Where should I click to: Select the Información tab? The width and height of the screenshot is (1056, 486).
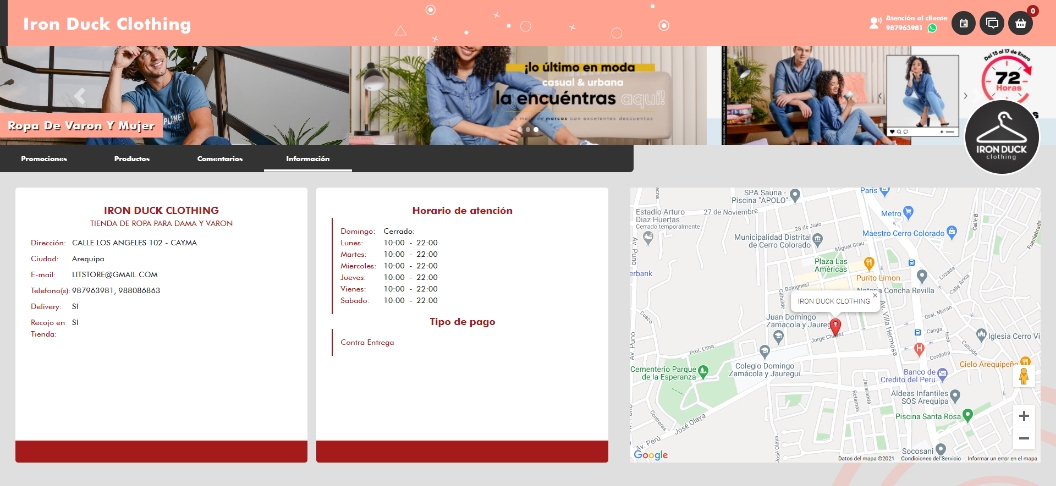308,159
